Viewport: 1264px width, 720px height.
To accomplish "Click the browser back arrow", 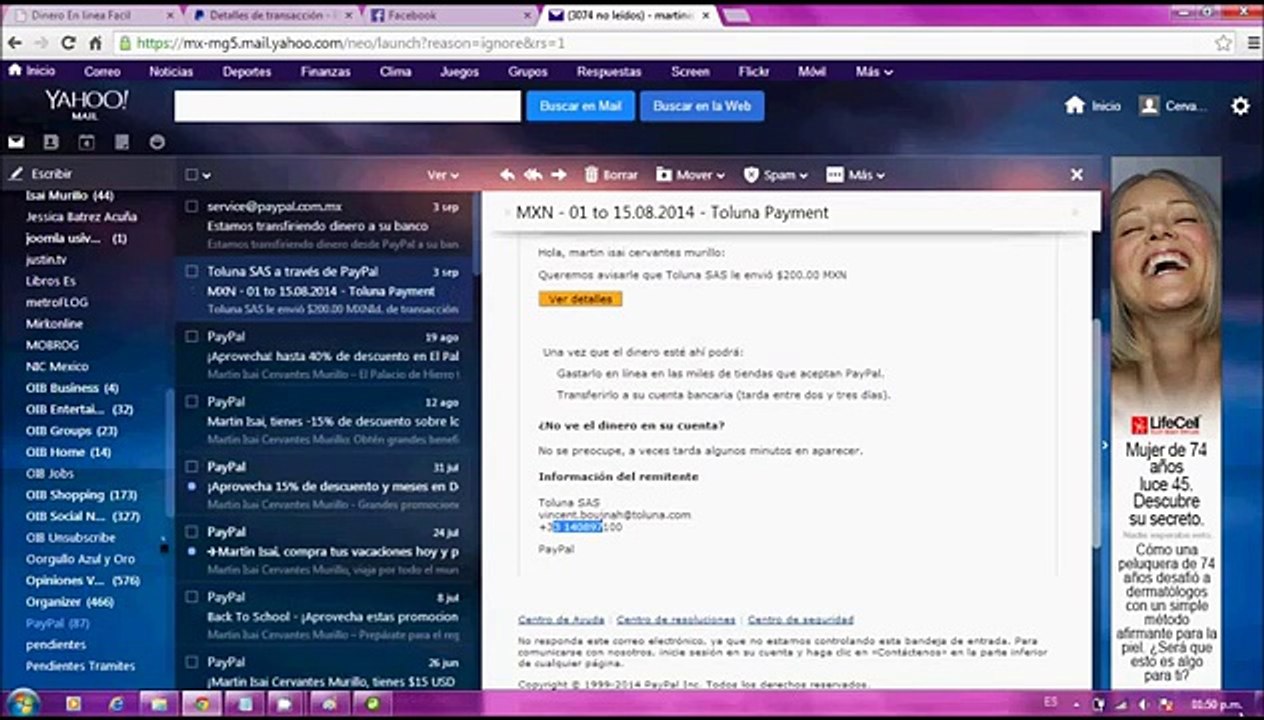I will click(15, 43).
